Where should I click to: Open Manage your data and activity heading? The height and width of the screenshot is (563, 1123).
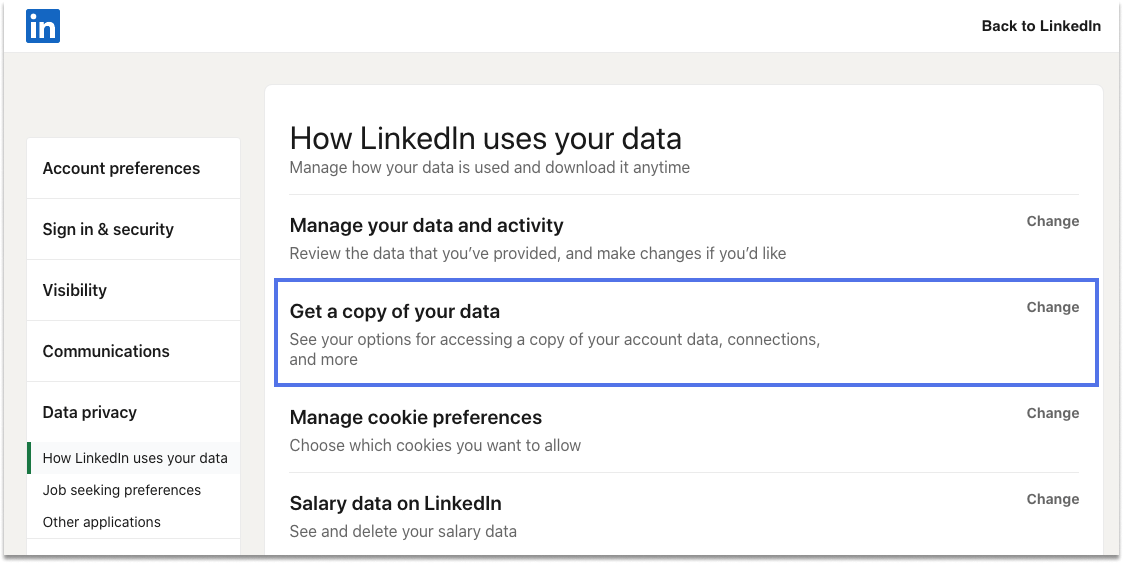click(426, 226)
